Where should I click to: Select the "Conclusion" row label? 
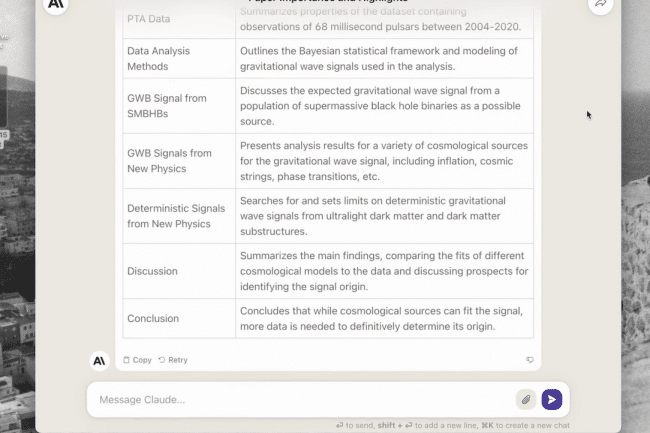click(x=153, y=319)
